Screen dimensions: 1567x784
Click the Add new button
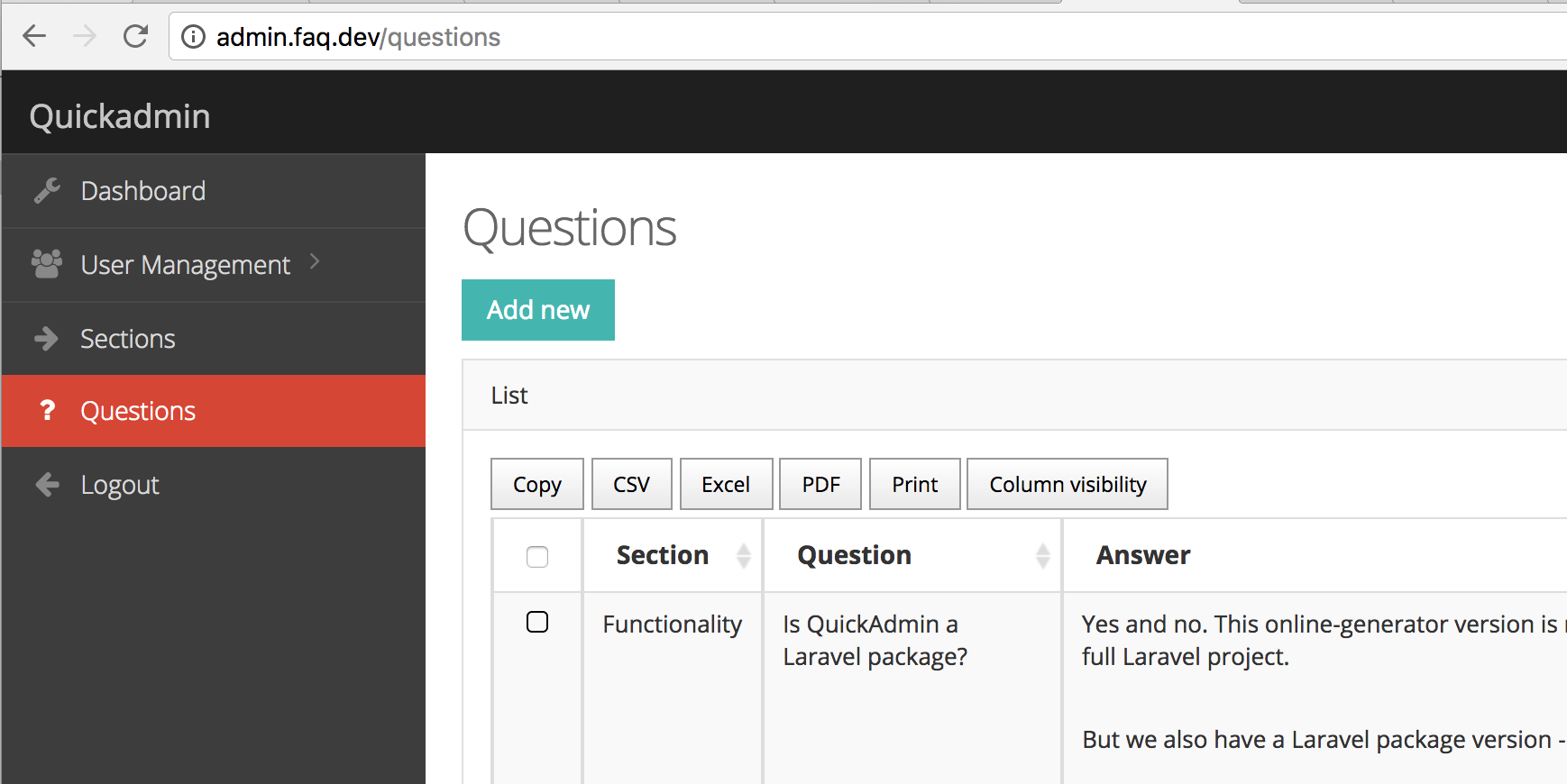(538, 310)
